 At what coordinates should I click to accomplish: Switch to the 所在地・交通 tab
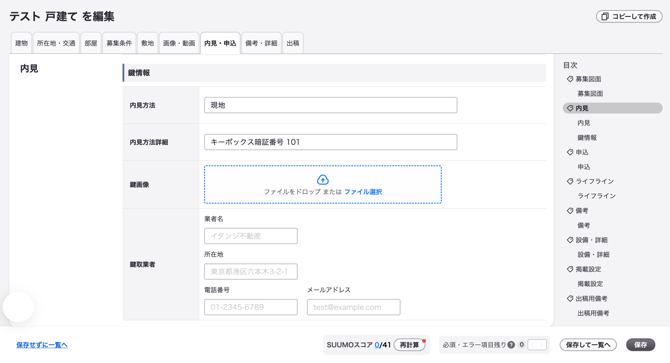(x=56, y=43)
